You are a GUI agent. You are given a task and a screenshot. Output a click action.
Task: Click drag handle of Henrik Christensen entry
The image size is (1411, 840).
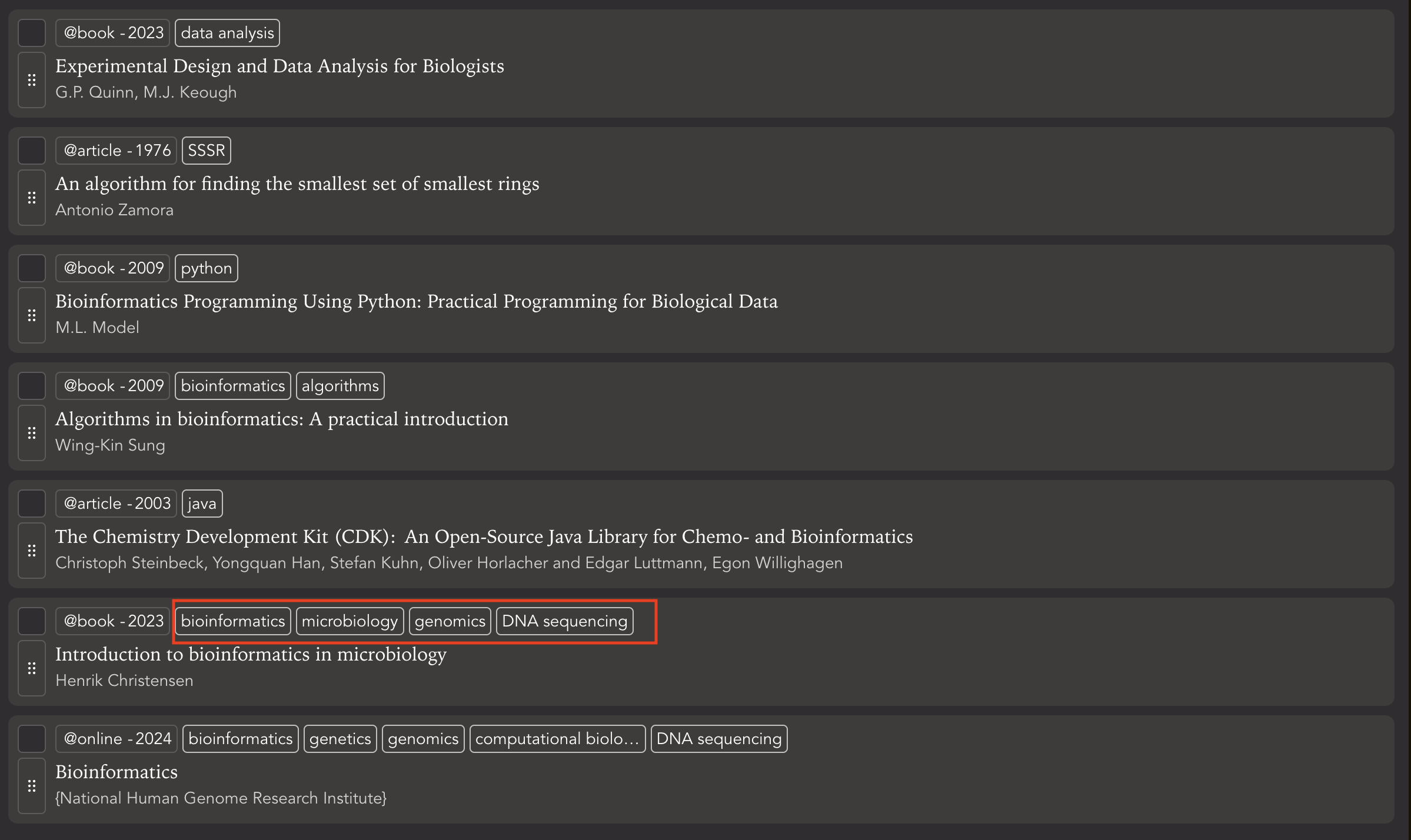pos(32,668)
